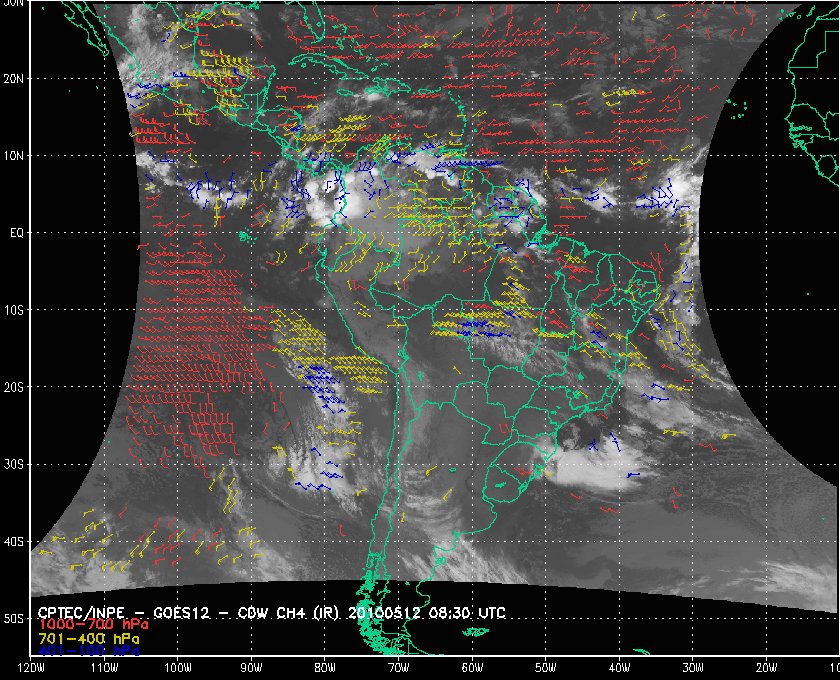This screenshot has width=840, height=680.
Task: Click the CDW CH4 (IR) channel text
Action: 288,613
